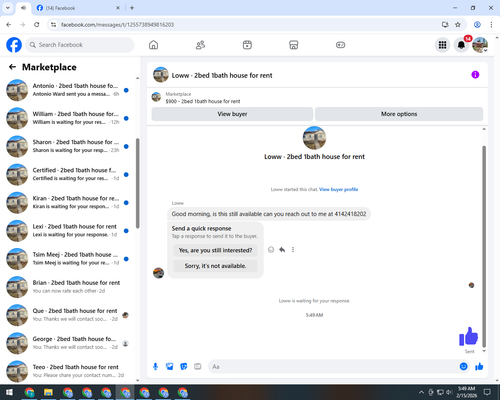Go back using the Marketplace arrow
500x400 pixels.
click(12, 67)
